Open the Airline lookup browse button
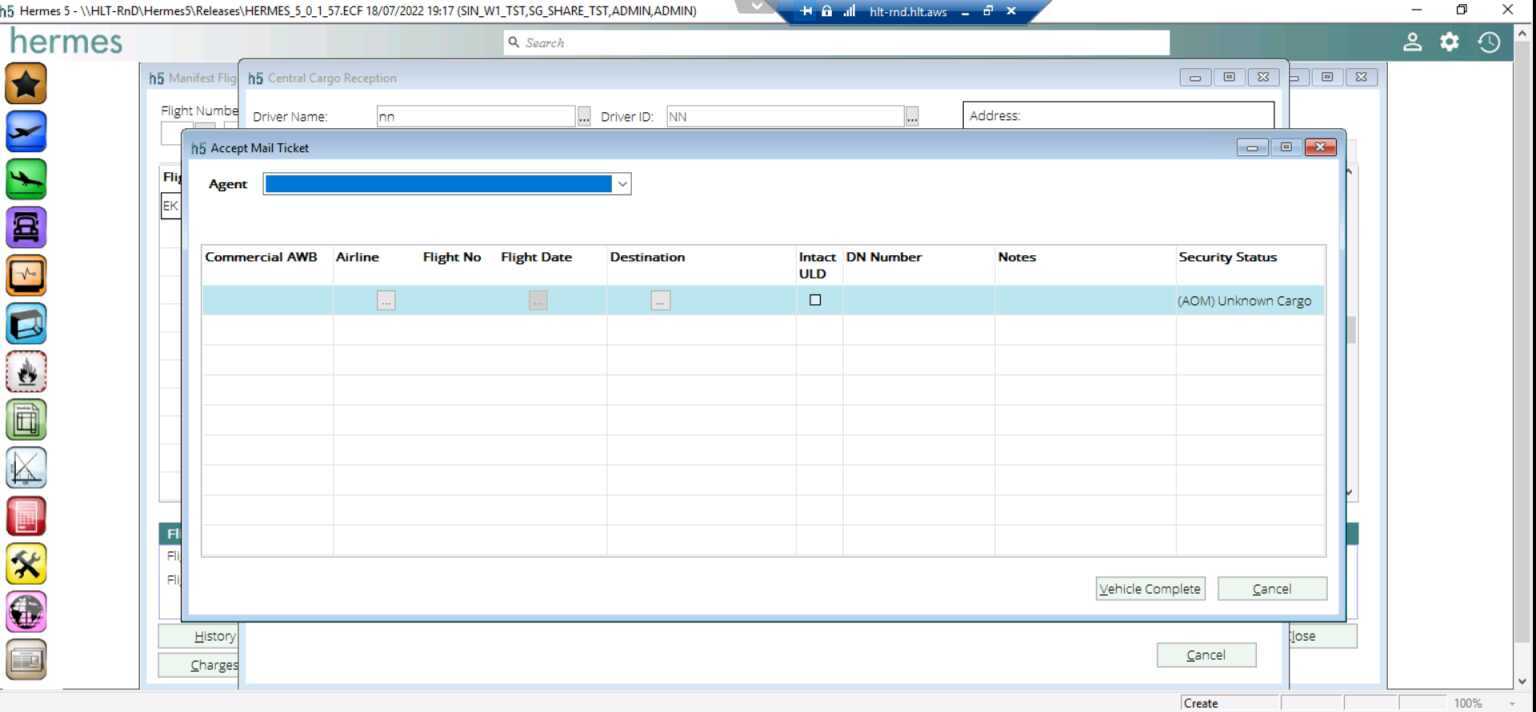 385,299
